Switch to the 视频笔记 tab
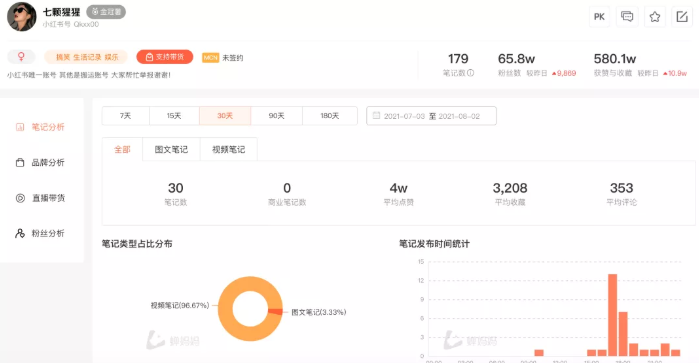Viewport: 699px width, 363px height. coord(229,149)
